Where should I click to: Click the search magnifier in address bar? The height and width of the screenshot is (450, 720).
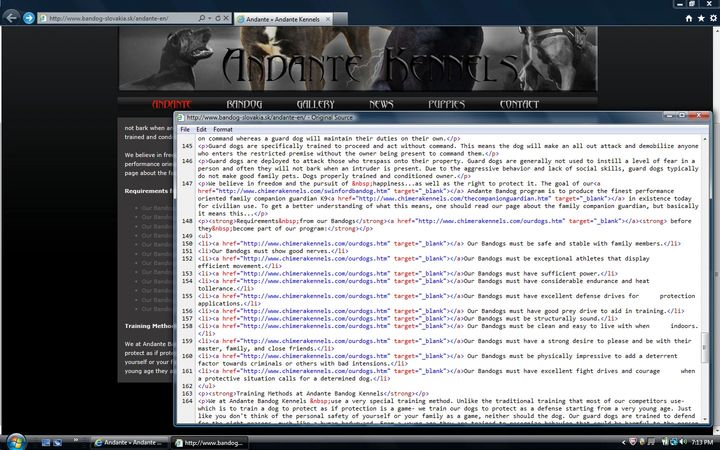[x=203, y=19]
